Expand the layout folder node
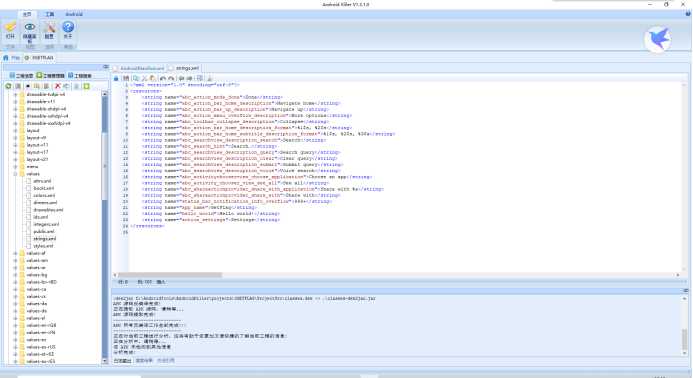The image size is (693, 378). click(15, 130)
